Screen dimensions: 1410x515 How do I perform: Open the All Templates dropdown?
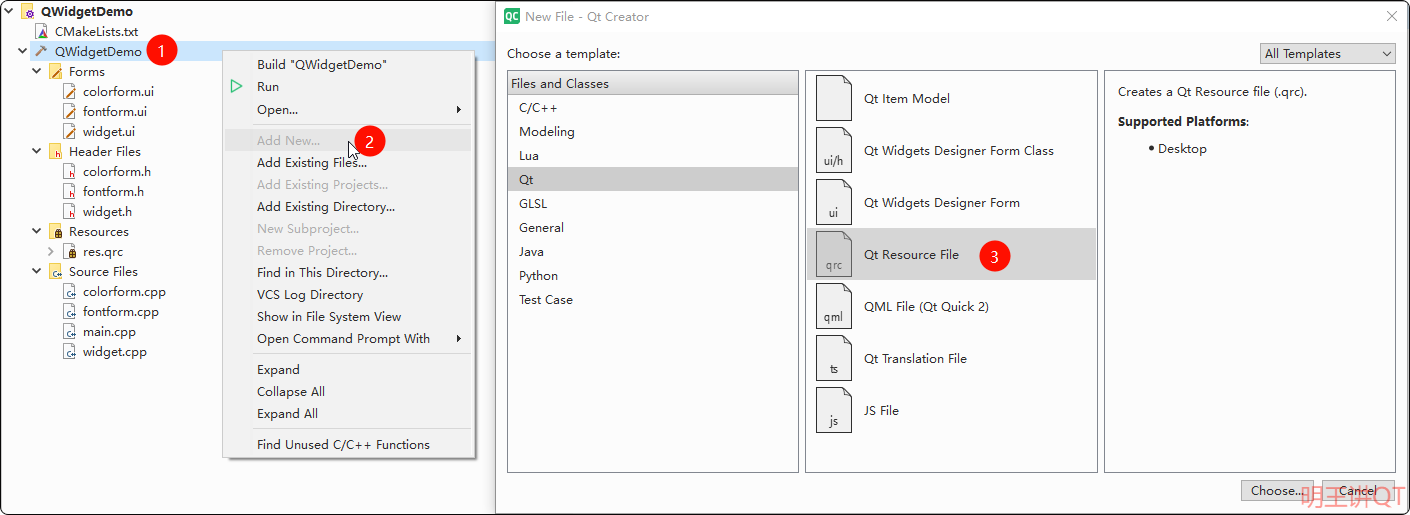pyautogui.click(x=1327, y=53)
